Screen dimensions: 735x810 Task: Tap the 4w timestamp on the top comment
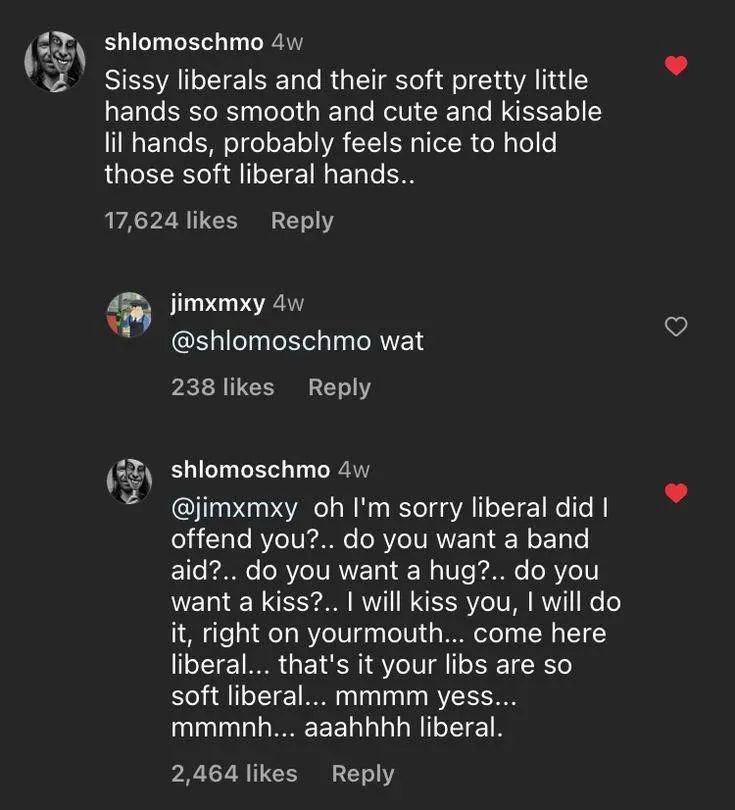pyautogui.click(x=288, y=42)
